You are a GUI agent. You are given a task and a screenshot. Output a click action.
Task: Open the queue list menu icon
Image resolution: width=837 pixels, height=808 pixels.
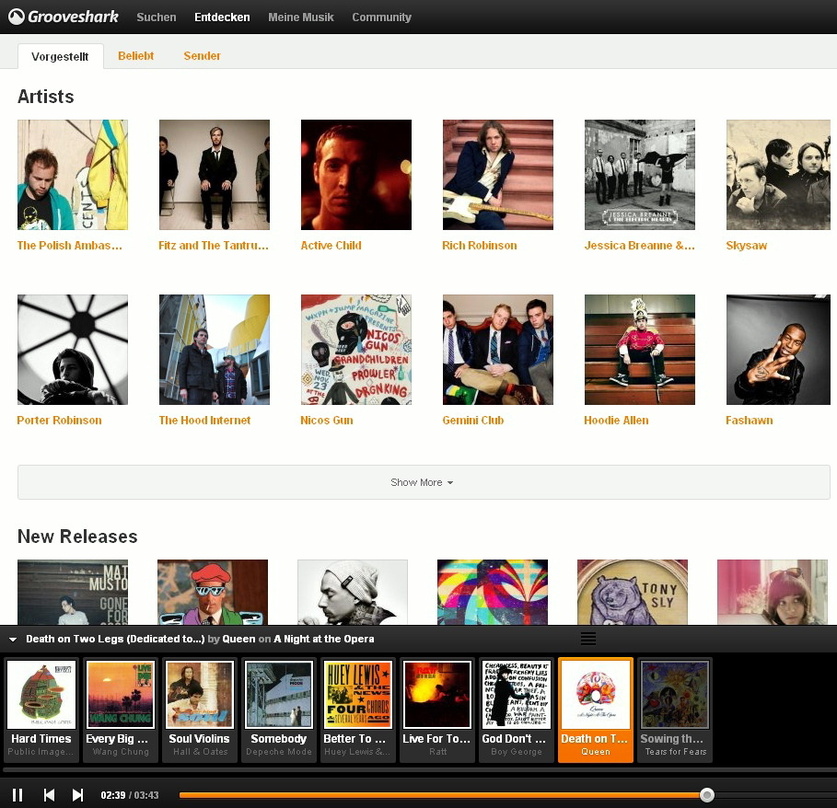point(588,639)
